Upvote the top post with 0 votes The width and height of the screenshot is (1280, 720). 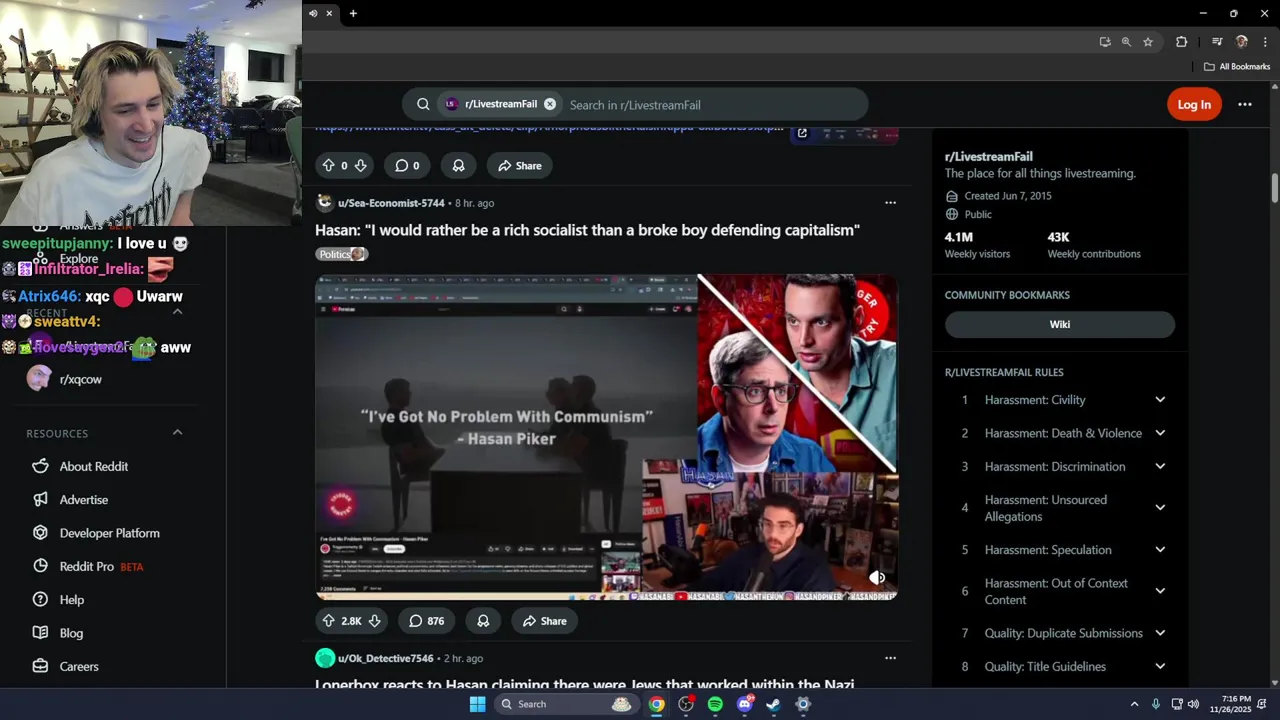click(x=328, y=166)
